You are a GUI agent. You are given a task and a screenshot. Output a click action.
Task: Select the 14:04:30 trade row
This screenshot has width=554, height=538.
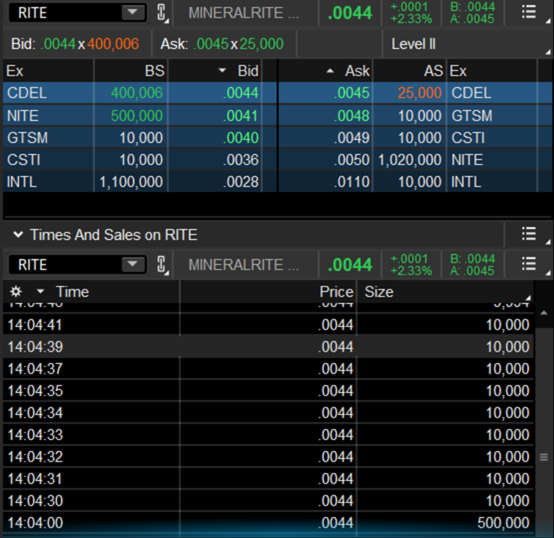[268, 501]
